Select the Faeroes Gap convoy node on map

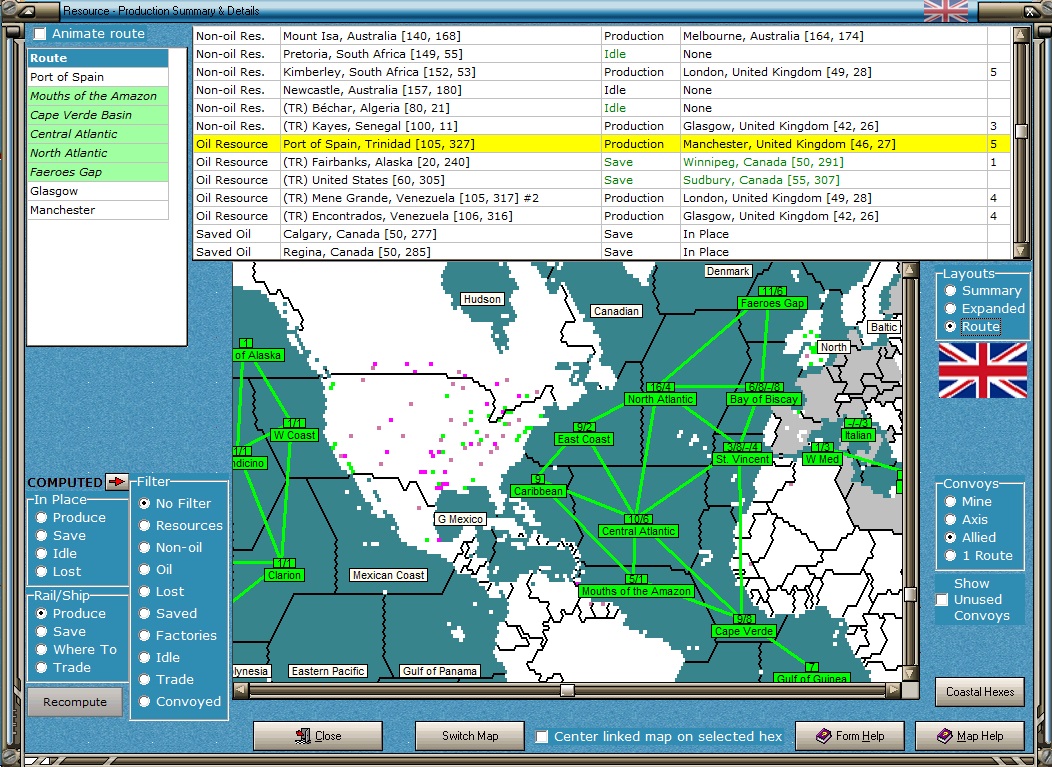pyautogui.click(x=771, y=303)
